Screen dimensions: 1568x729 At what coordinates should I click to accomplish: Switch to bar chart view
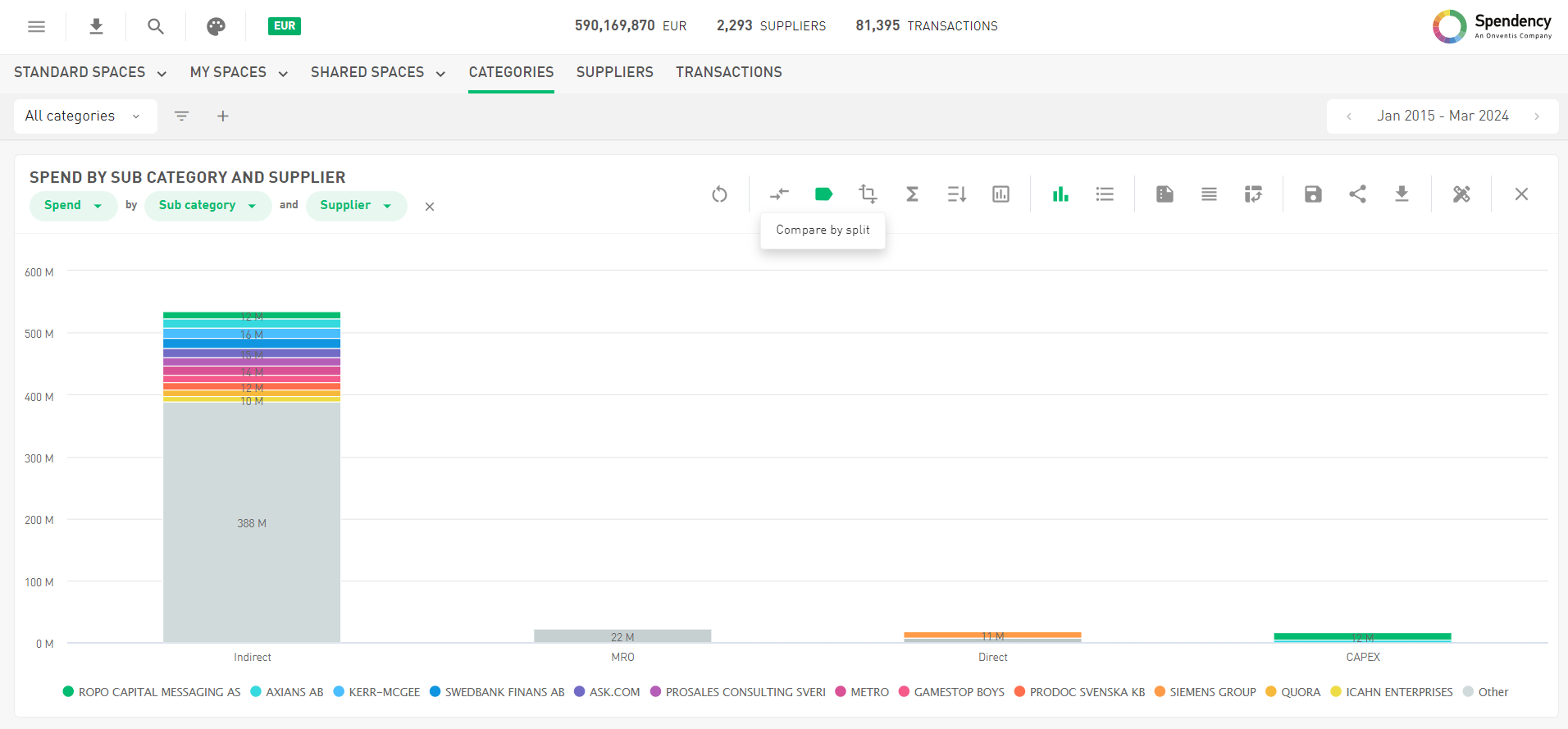tap(1060, 194)
